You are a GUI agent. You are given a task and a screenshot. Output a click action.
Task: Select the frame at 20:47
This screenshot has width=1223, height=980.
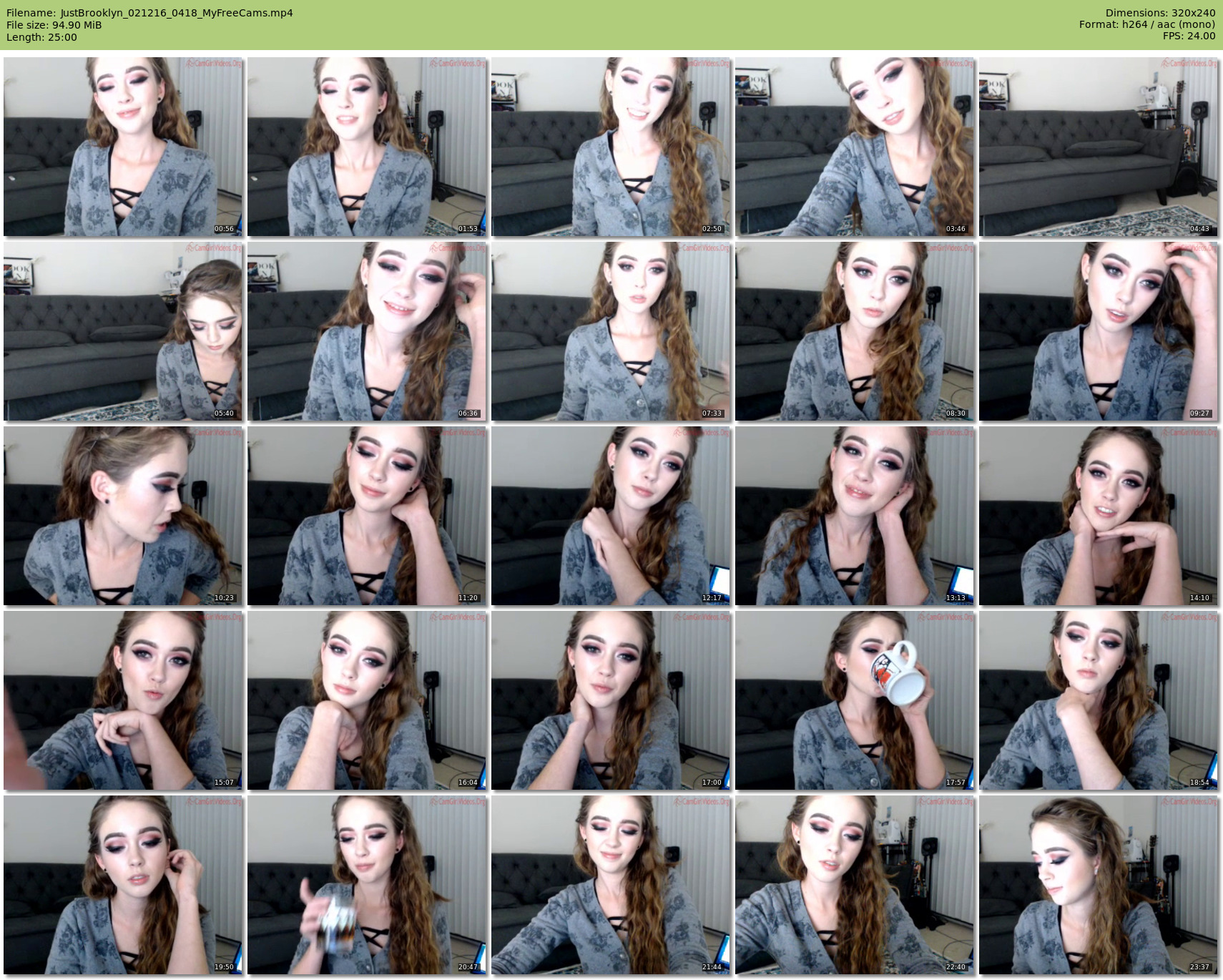[367, 885]
